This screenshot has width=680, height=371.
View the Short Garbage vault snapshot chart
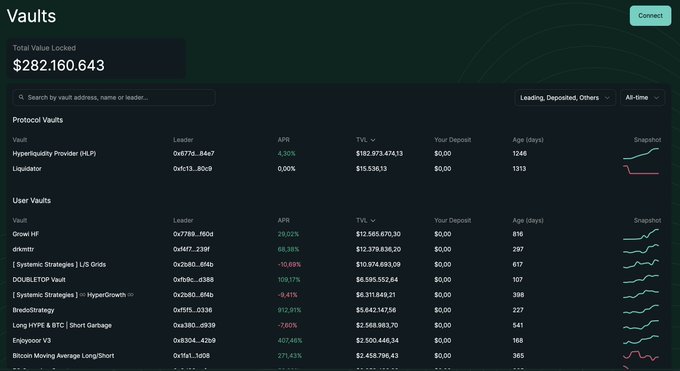point(641,325)
